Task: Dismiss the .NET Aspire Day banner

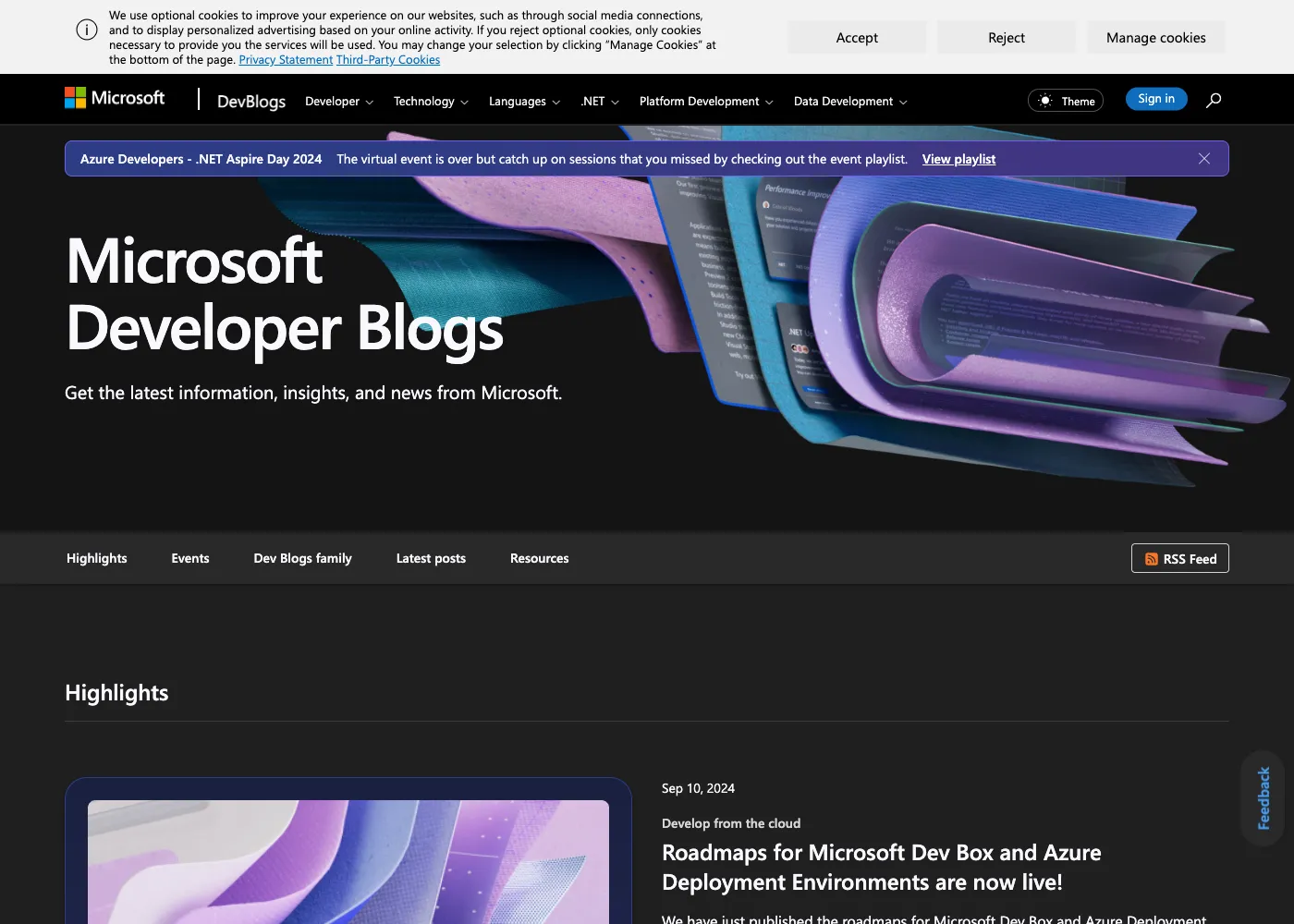Action: click(x=1204, y=159)
